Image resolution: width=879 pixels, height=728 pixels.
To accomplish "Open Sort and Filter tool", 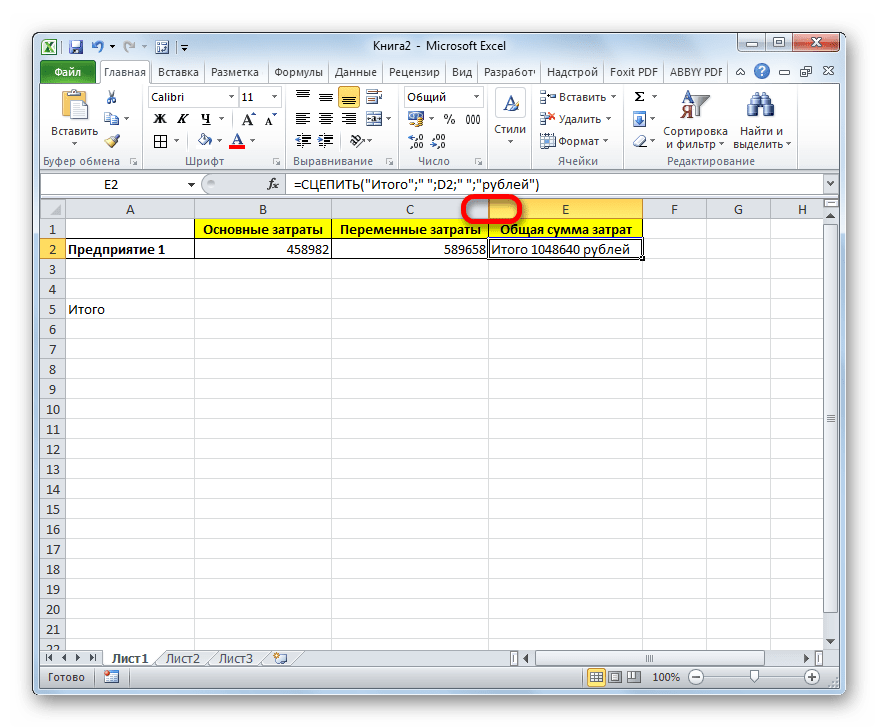I will pyautogui.click(x=694, y=119).
